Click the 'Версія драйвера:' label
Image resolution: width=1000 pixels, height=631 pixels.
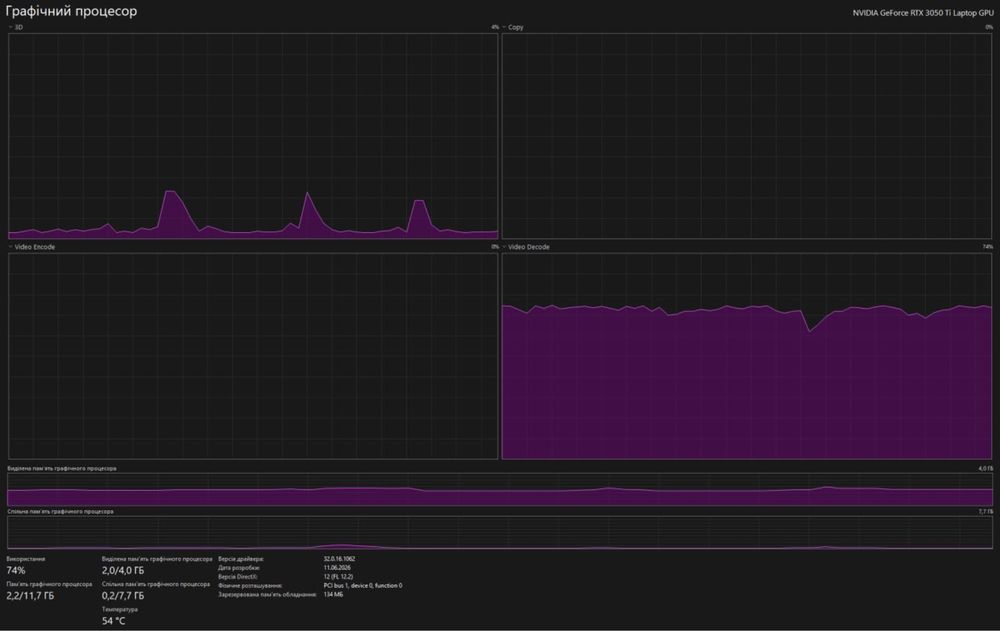click(241, 559)
